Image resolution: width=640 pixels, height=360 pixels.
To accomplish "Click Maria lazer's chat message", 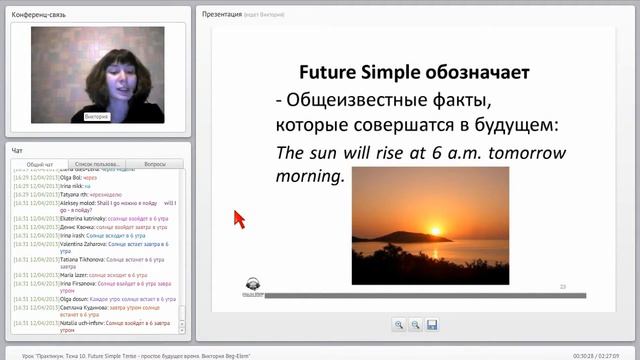I will 80,275.
